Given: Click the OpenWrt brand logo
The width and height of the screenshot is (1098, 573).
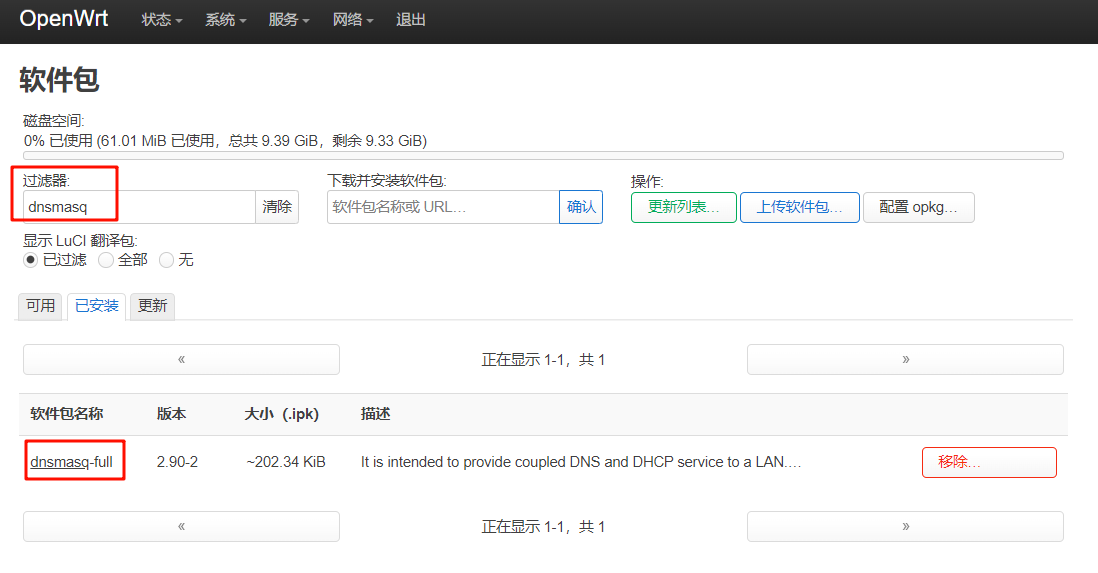Looking at the screenshot, I should [64, 19].
